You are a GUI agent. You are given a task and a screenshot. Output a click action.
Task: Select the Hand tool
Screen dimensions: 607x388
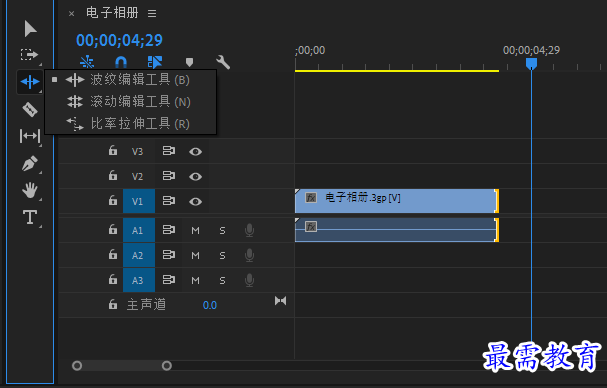(x=30, y=191)
